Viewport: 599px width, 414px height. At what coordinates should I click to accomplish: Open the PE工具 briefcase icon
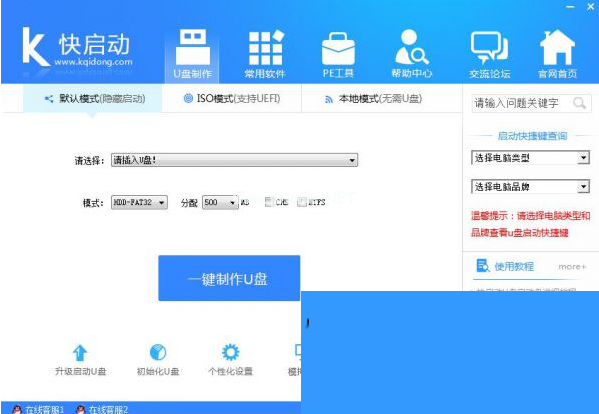coord(338,49)
